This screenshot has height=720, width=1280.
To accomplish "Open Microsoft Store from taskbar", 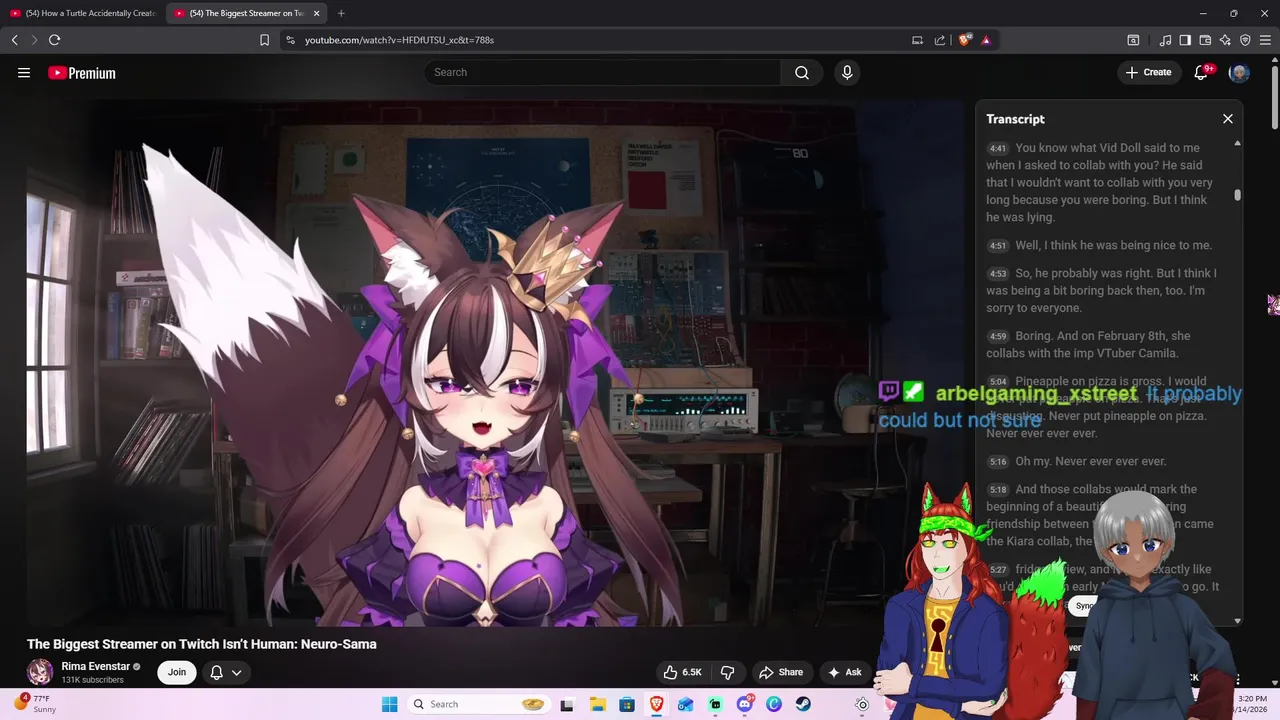I will point(627,704).
